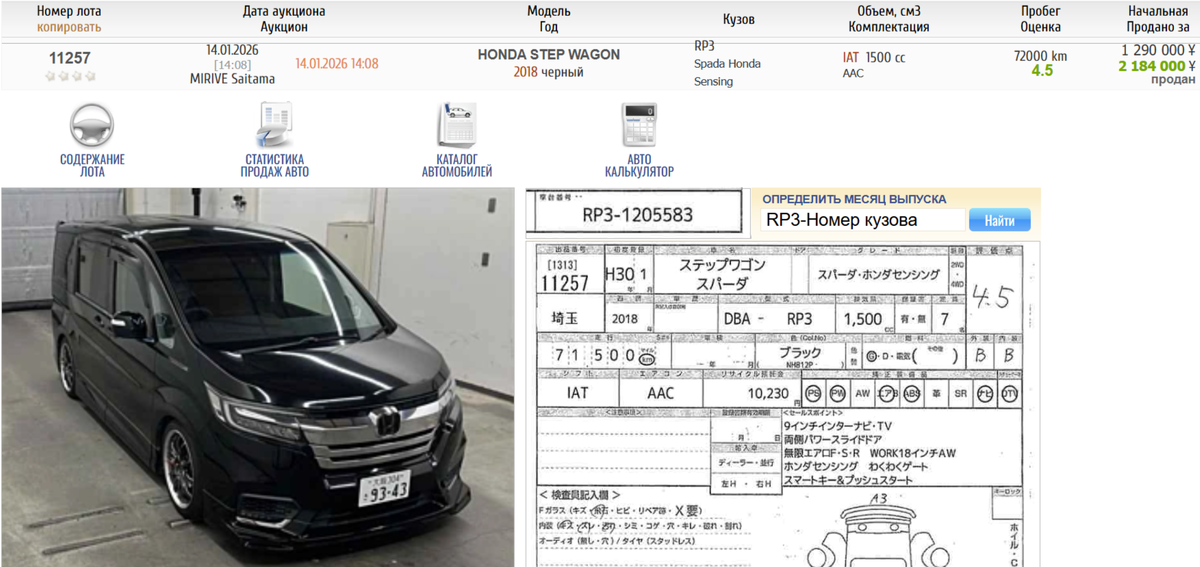Open the Статистика продаж авто link text
The height and width of the screenshot is (567, 1200).
click(274, 165)
